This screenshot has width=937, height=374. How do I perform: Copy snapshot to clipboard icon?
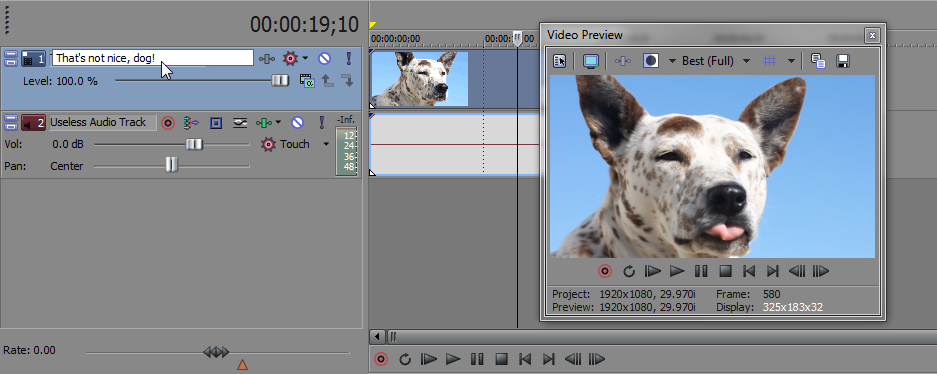coord(818,61)
